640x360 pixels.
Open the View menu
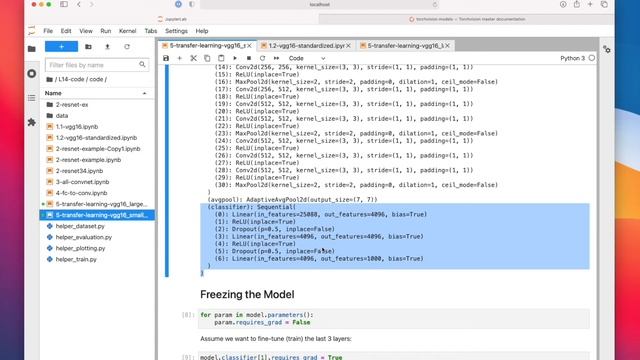coord(86,31)
